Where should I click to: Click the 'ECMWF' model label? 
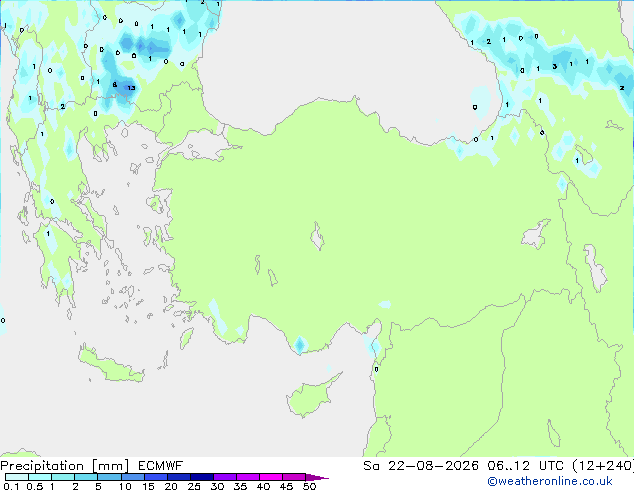(x=160, y=466)
